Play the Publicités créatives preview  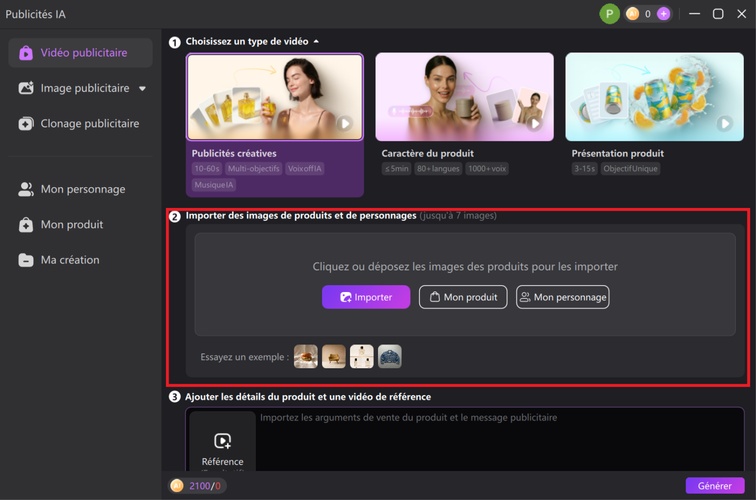coord(345,123)
